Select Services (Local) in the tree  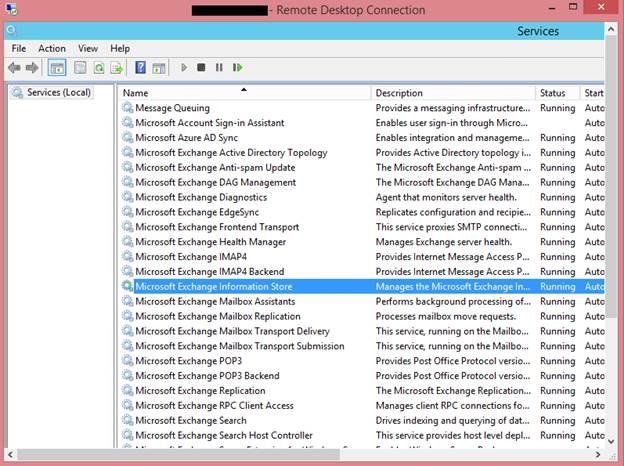point(58,93)
